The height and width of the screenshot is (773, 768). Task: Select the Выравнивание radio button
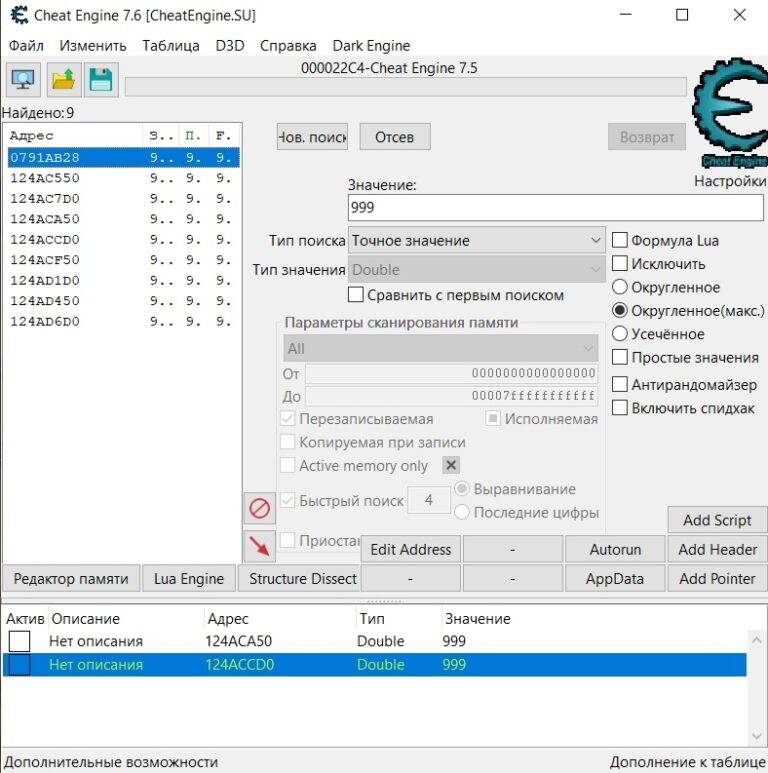click(x=462, y=489)
